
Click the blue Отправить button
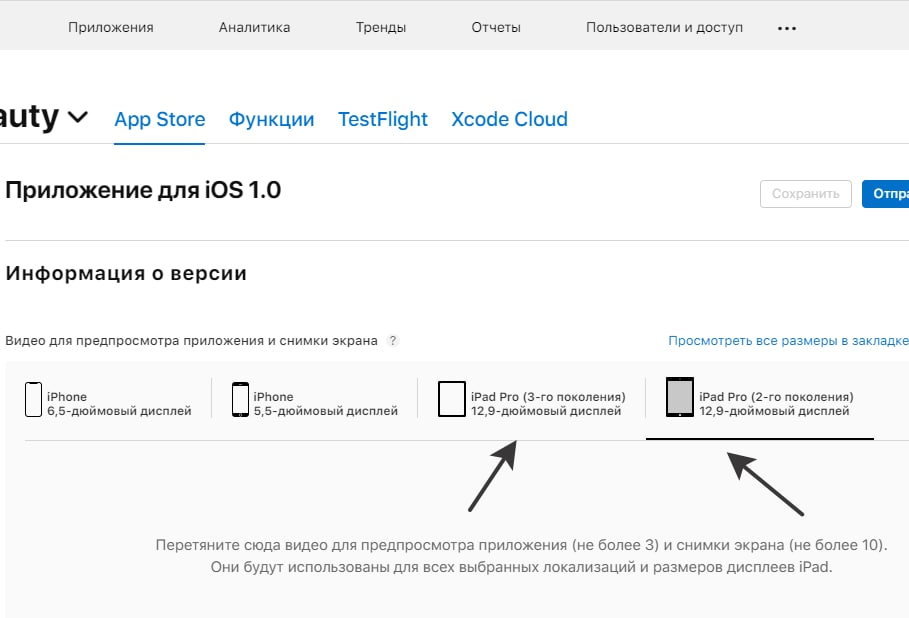tap(886, 194)
